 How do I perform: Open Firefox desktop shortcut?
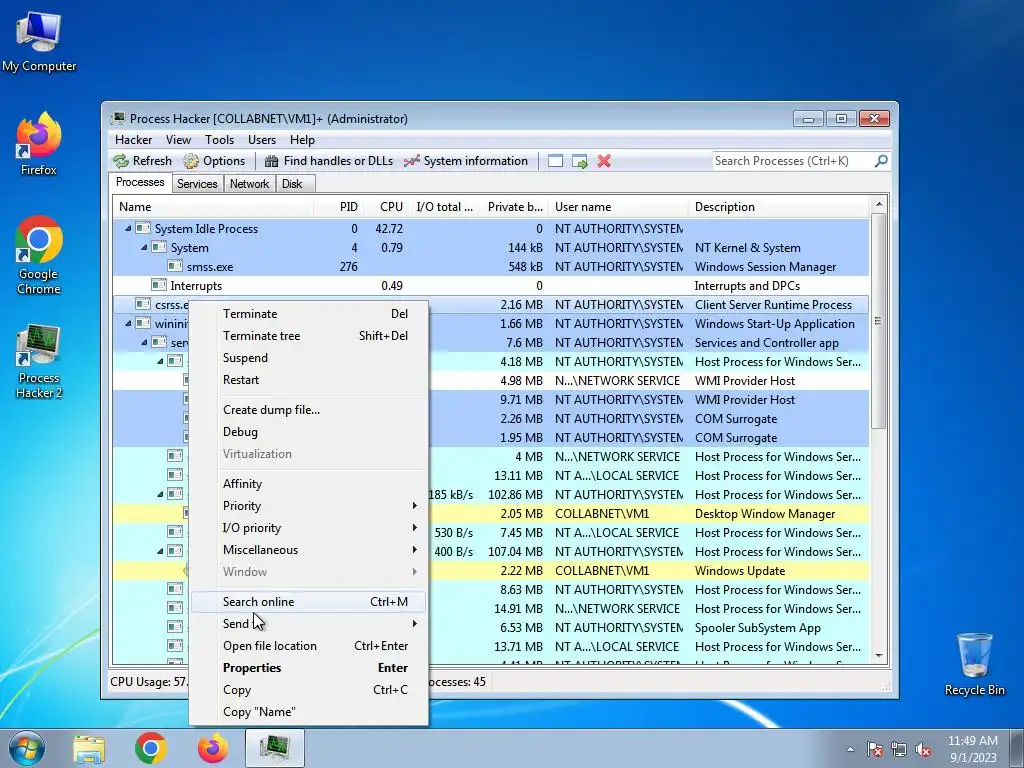(x=39, y=144)
